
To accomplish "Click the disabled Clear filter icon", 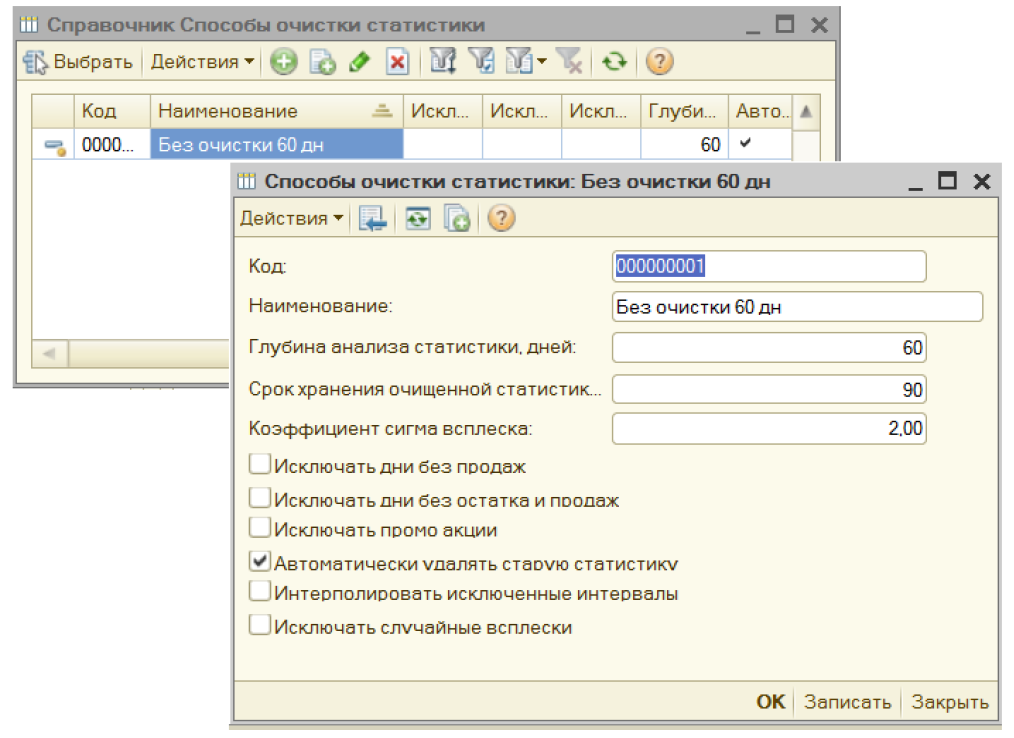I will click(571, 62).
